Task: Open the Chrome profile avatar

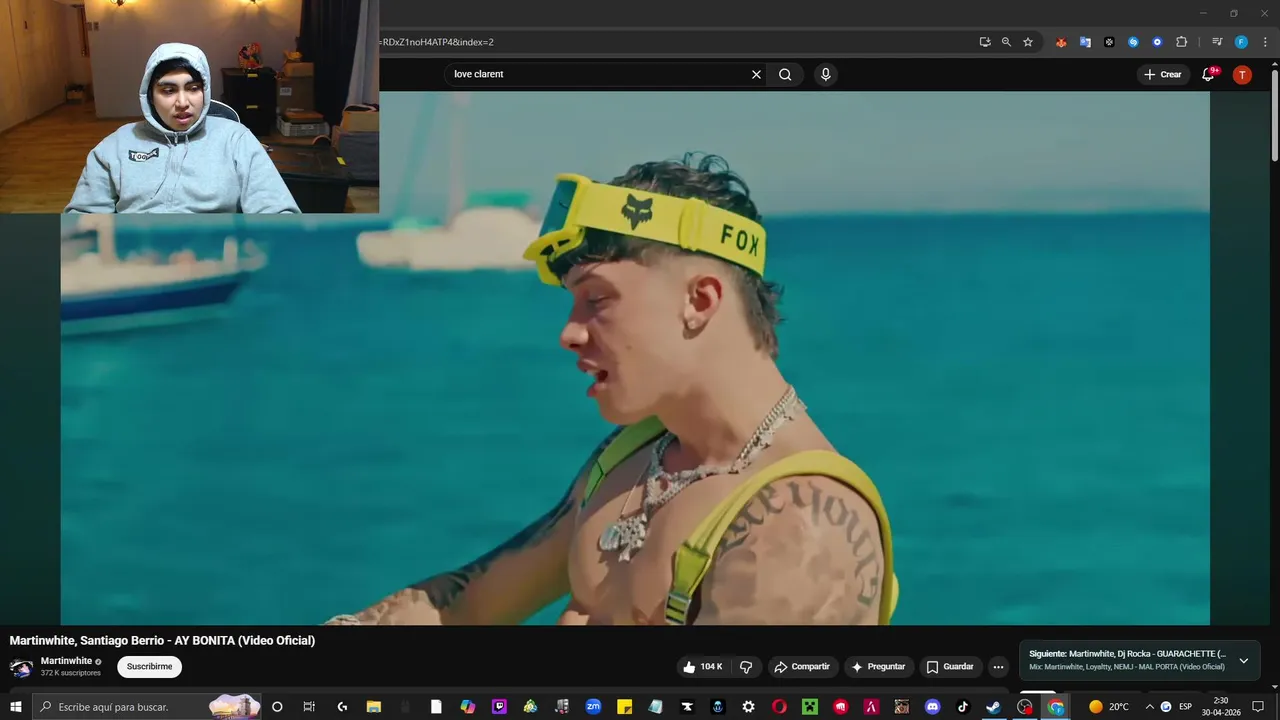Action: click(x=1241, y=42)
